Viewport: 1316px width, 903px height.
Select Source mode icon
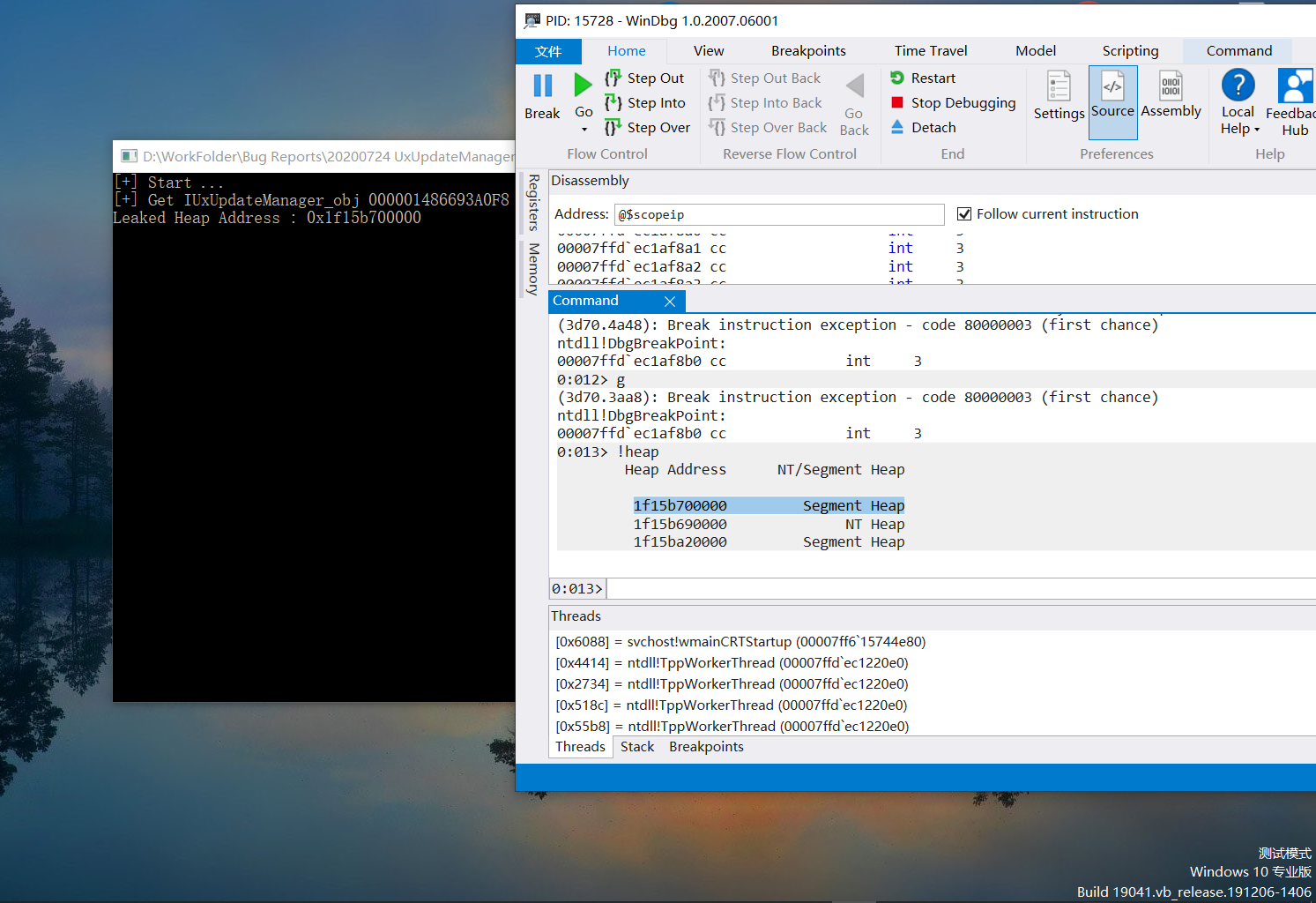point(1112,86)
